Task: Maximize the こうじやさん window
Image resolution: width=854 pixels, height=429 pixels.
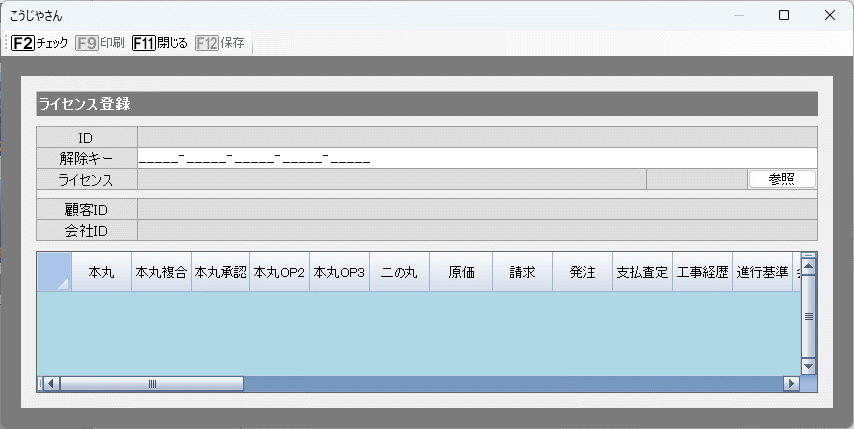Action: (784, 15)
